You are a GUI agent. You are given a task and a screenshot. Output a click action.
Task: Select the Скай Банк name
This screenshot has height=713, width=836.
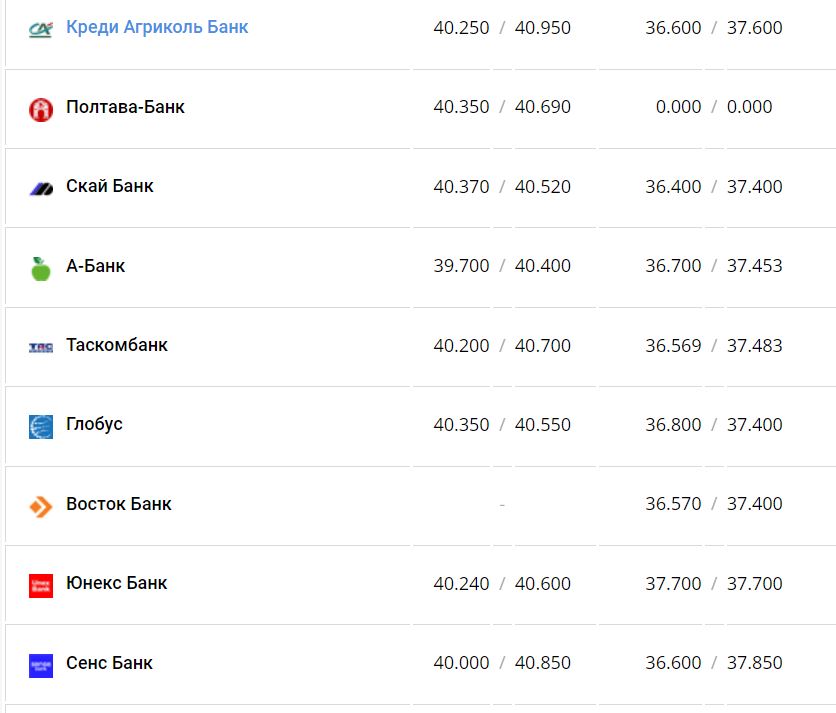coord(110,186)
